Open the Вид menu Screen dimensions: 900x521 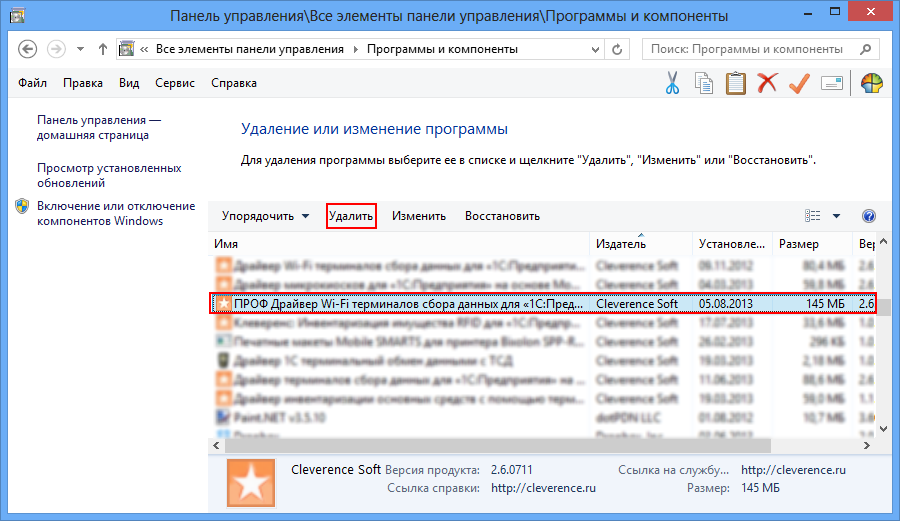129,83
